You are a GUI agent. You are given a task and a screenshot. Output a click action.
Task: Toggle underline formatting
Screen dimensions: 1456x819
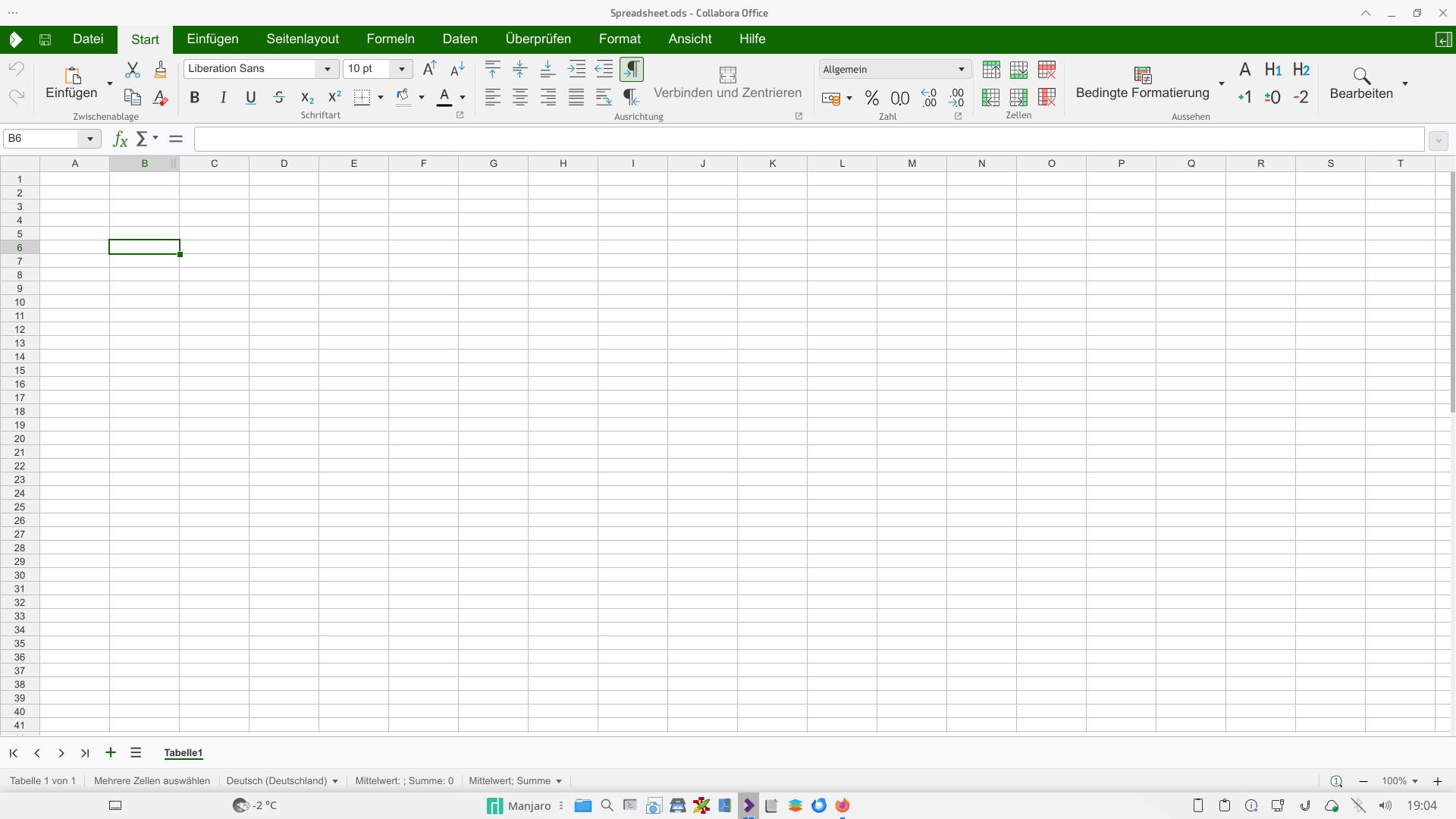[x=251, y=97]
